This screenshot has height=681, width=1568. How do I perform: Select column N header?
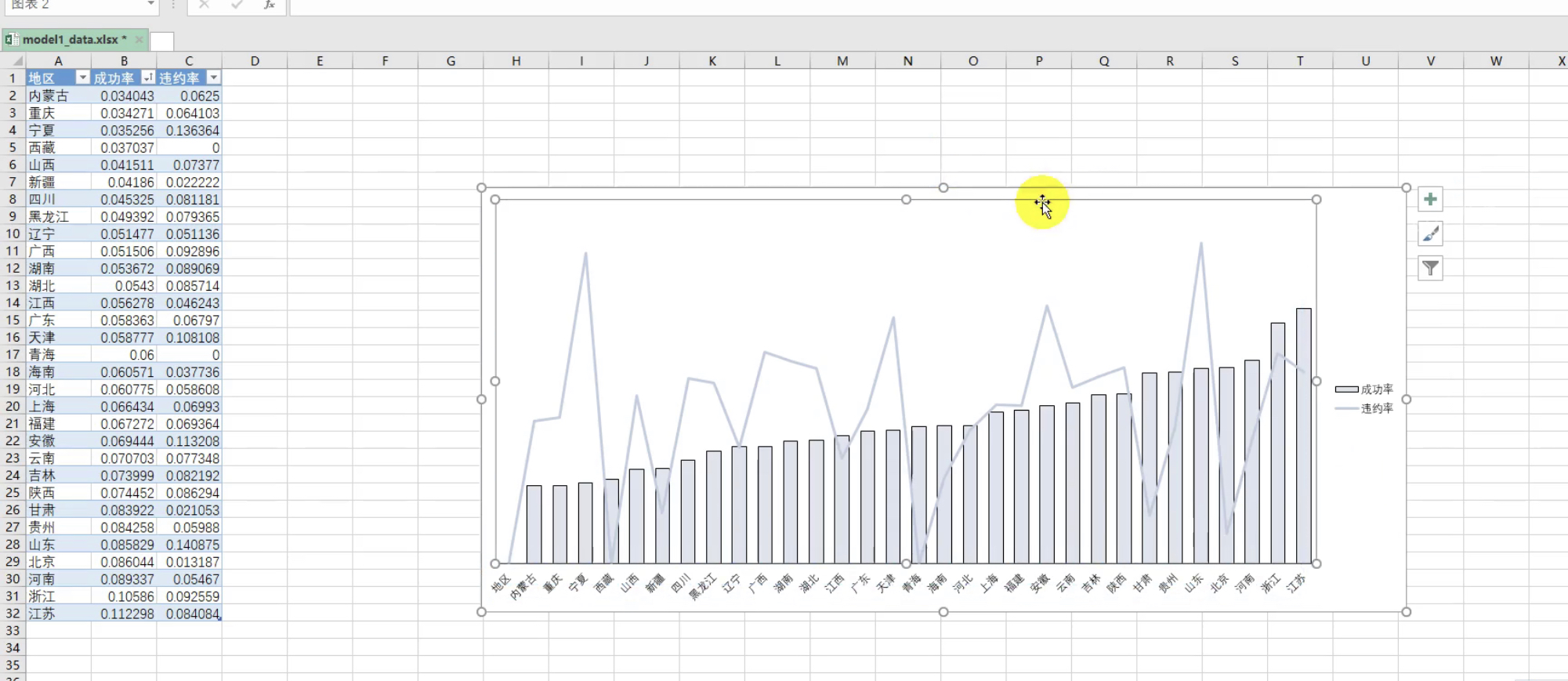907,60
